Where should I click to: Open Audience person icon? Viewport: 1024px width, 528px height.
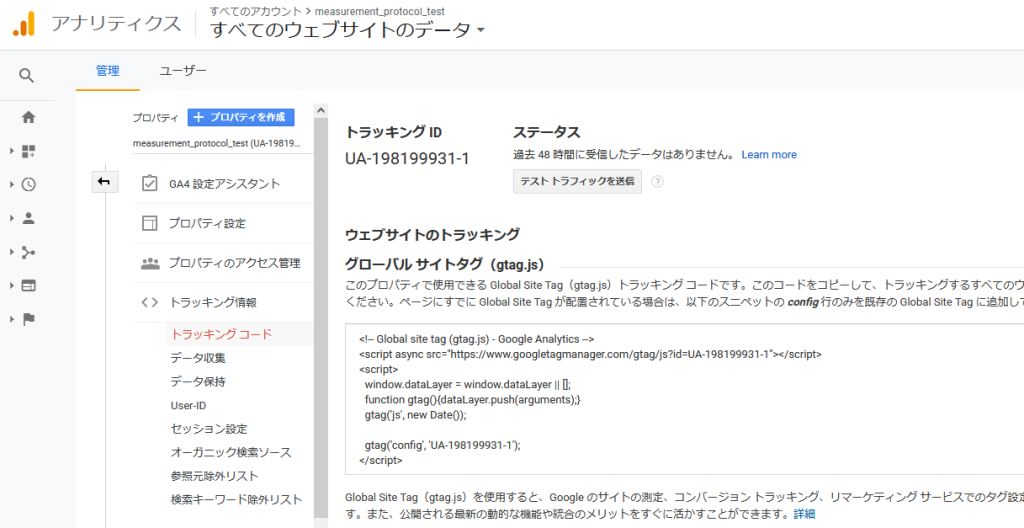[x=28, y=218]
